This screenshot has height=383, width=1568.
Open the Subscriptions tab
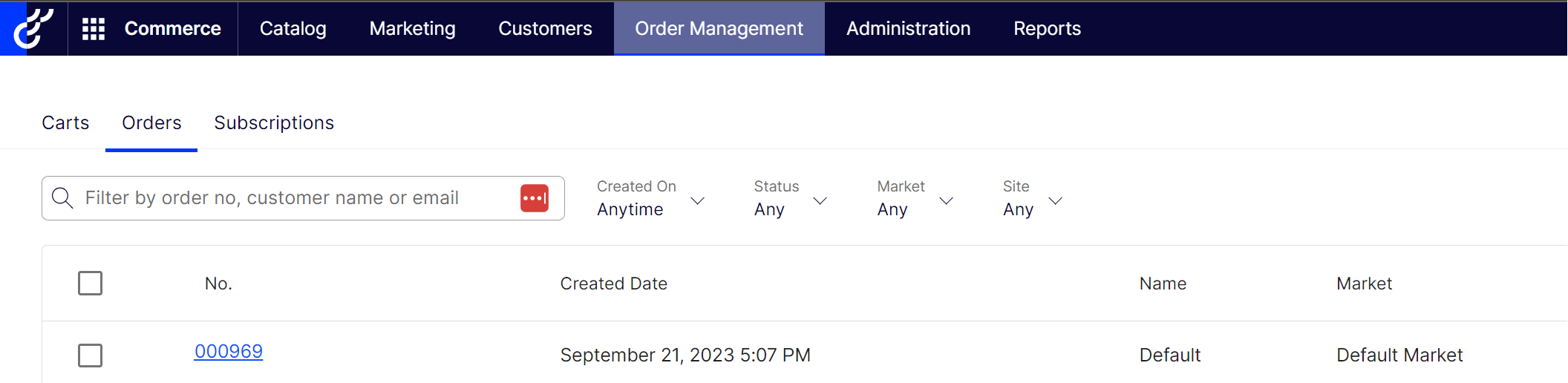click(x=274, y=123)
